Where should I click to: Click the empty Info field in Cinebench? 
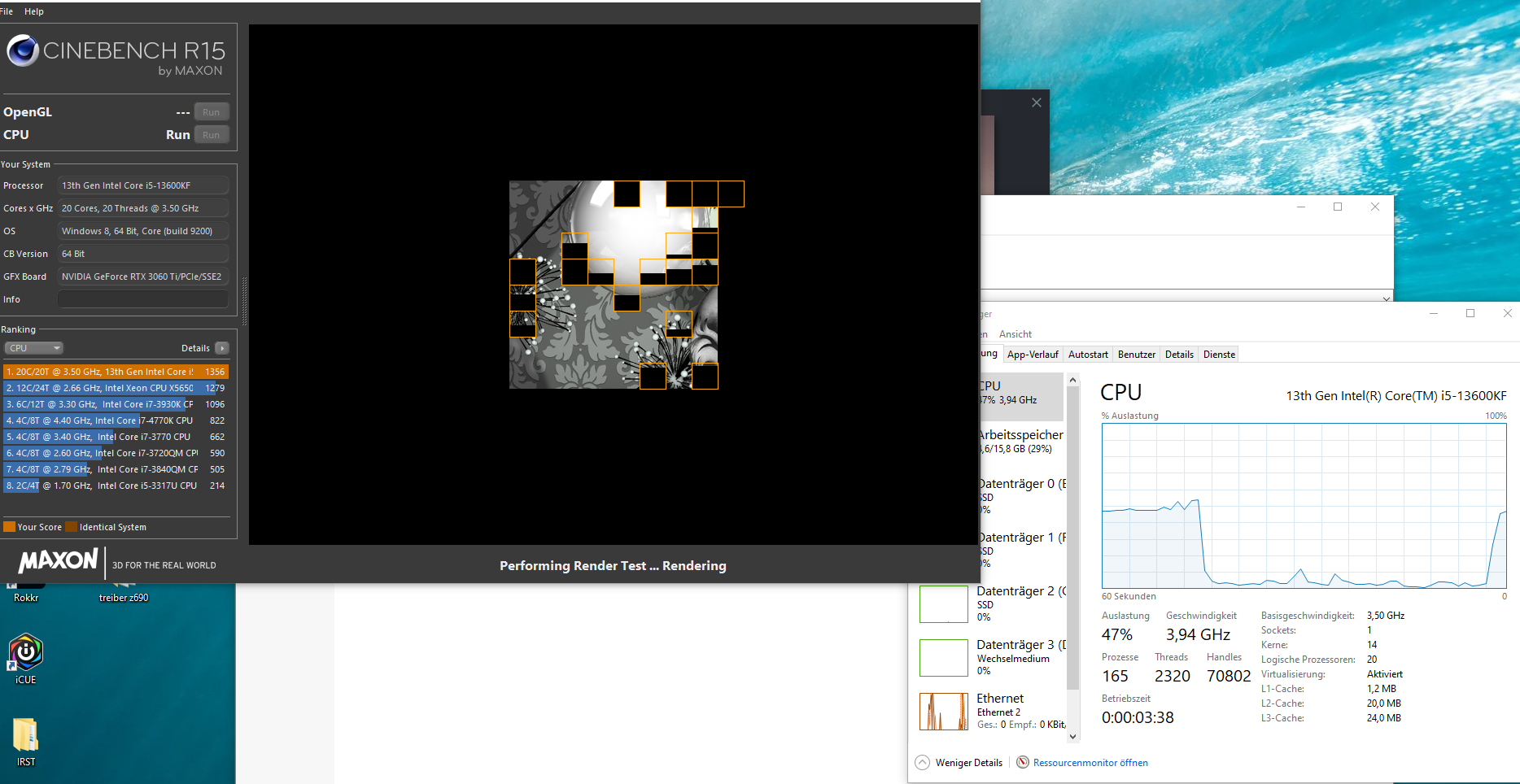[143, 299]
